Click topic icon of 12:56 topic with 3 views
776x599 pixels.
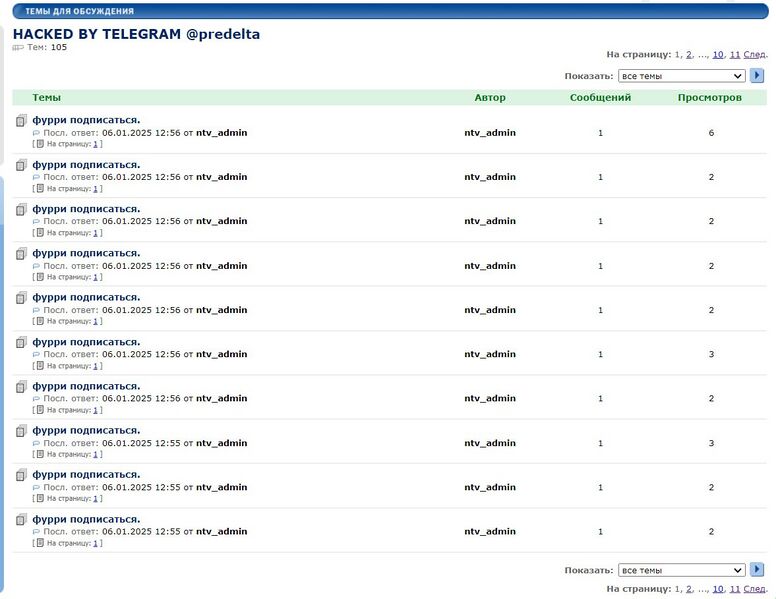tap(21, 342)
